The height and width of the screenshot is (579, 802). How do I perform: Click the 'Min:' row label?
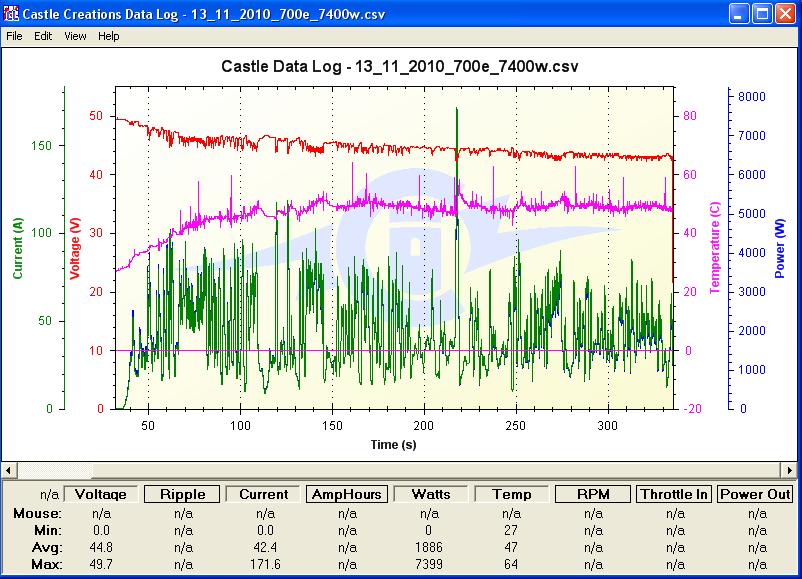click(48, 530)
